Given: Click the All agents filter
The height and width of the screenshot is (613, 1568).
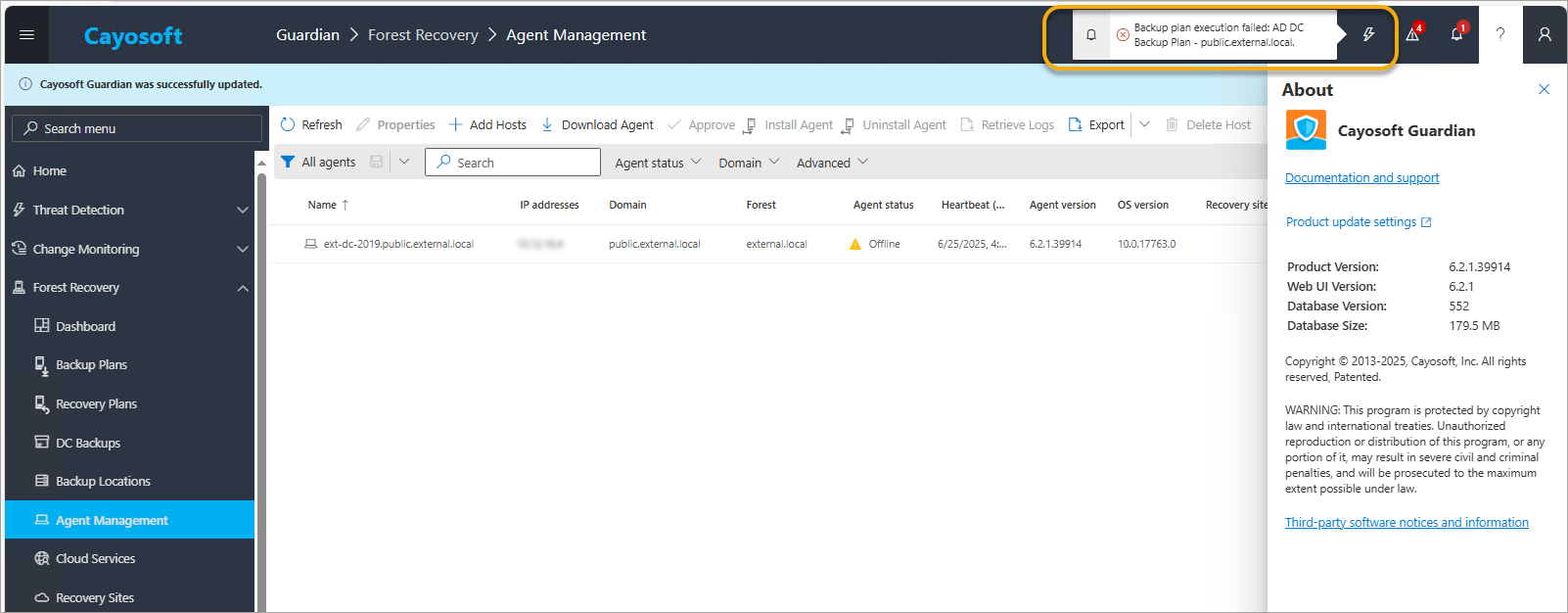Looking at the screenshot, I should click(319, 163).
